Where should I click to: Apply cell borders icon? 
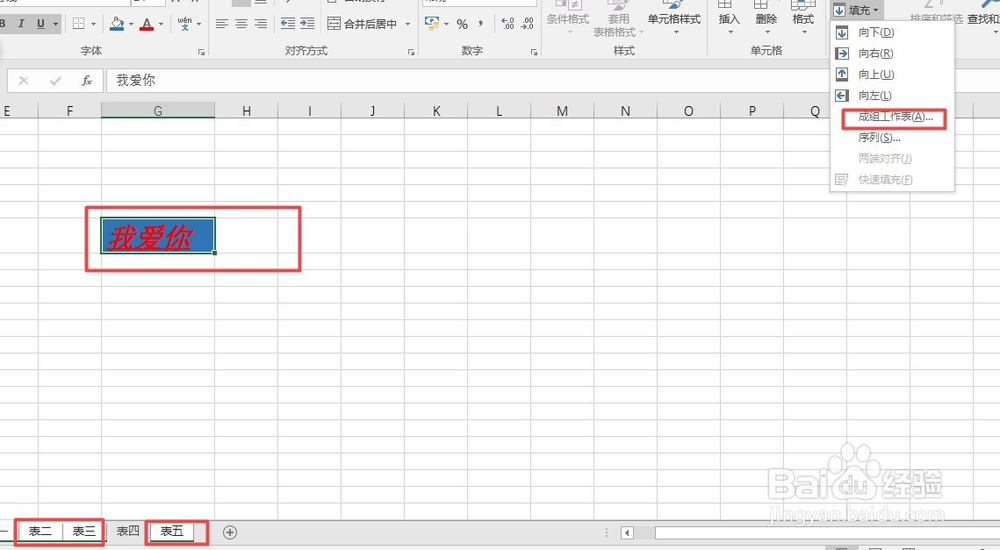click(x=78, y=24)
